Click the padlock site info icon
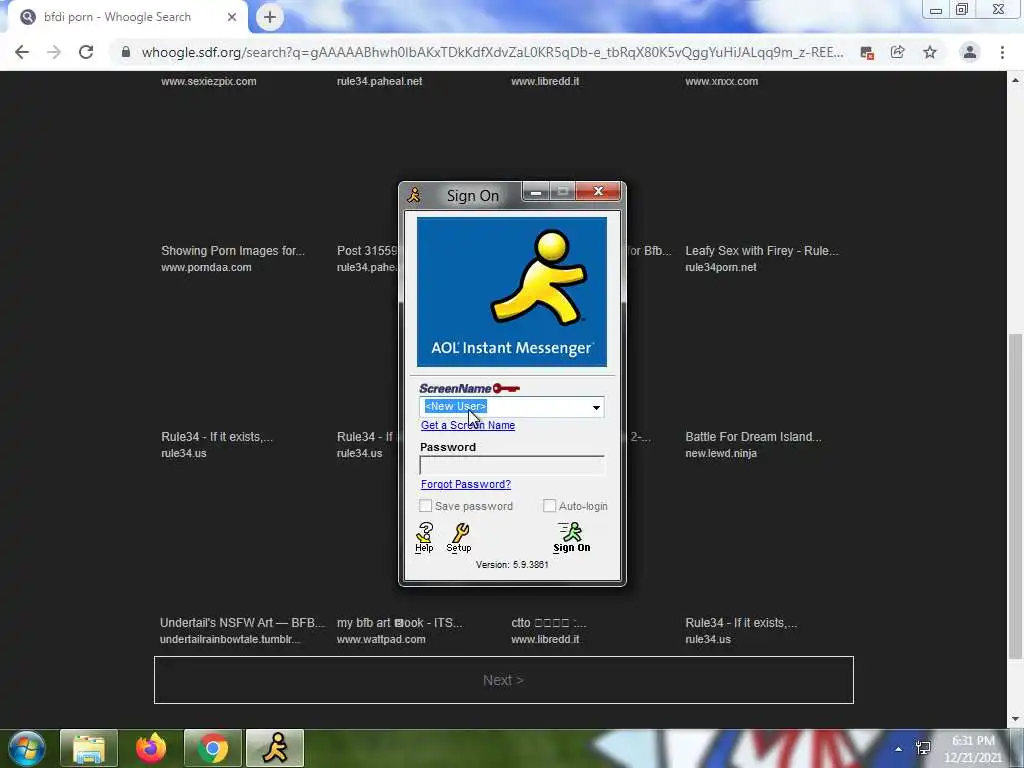 pyautogui.click(x=126, y=52)
